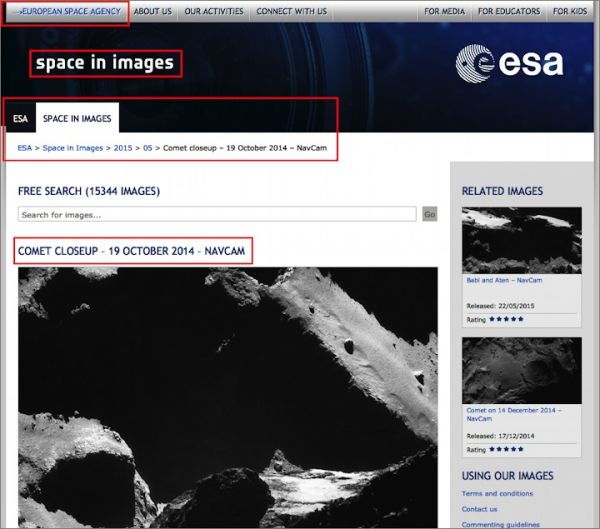Select the ESA tab
The height and width of the screenshot is (529, 600).
coord(20,119)
